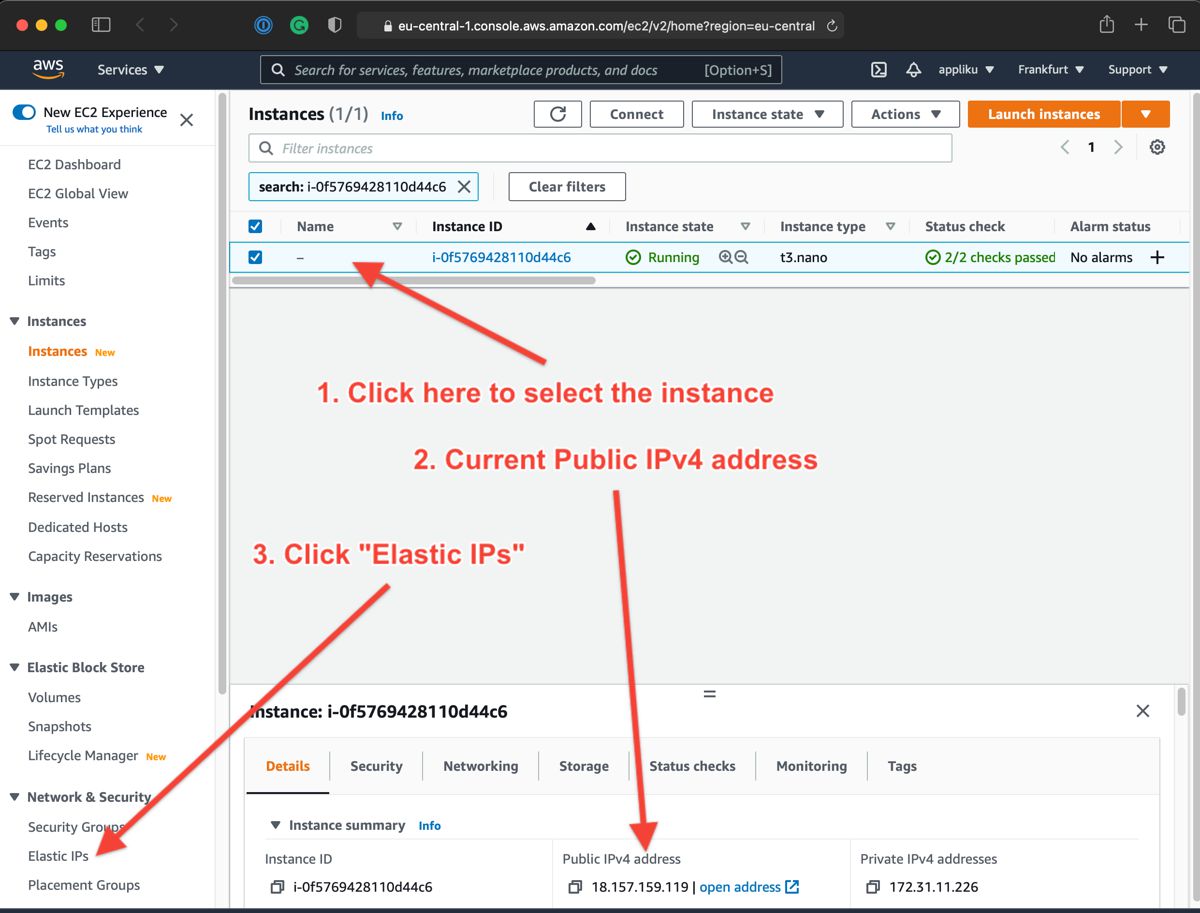The width and height of the screenshot is (1200, 913).
Task: Click the Connect button
Action: point(637,114)
